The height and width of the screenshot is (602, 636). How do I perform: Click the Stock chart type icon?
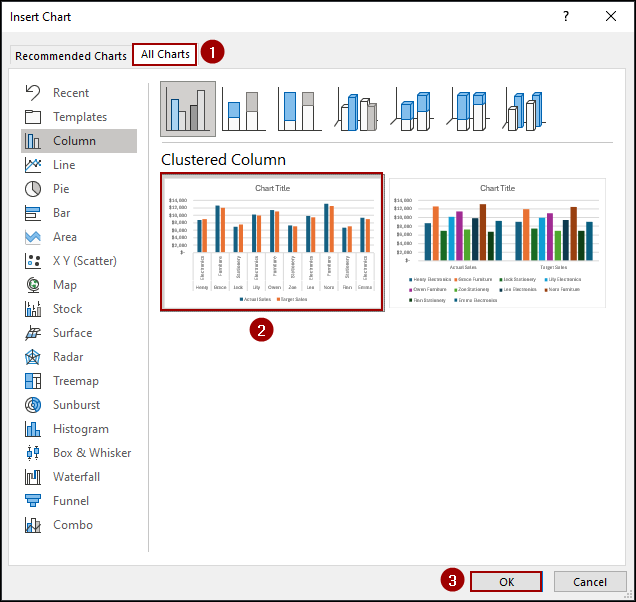[33, 309]
